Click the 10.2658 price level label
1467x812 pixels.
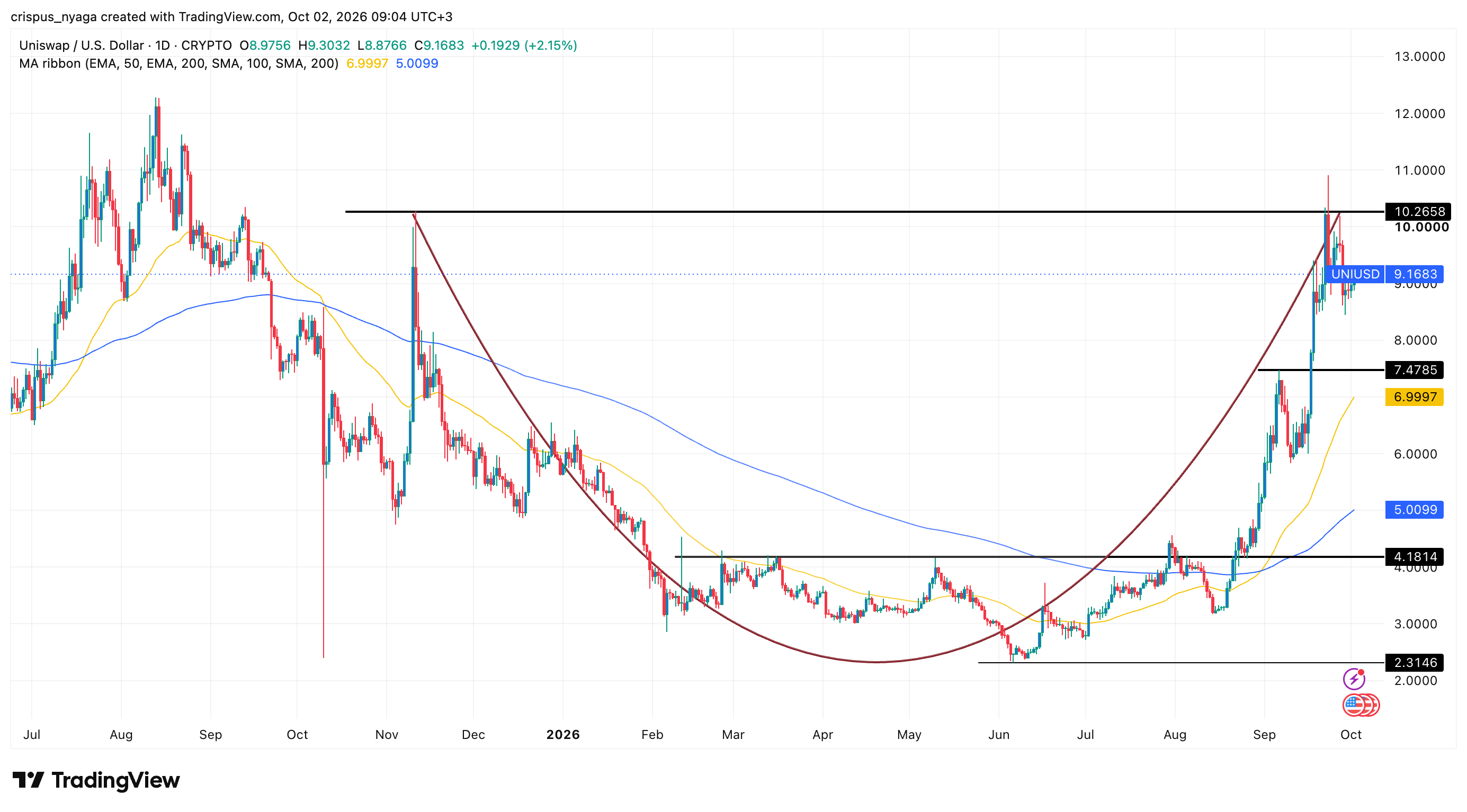tap(1417, 212)
